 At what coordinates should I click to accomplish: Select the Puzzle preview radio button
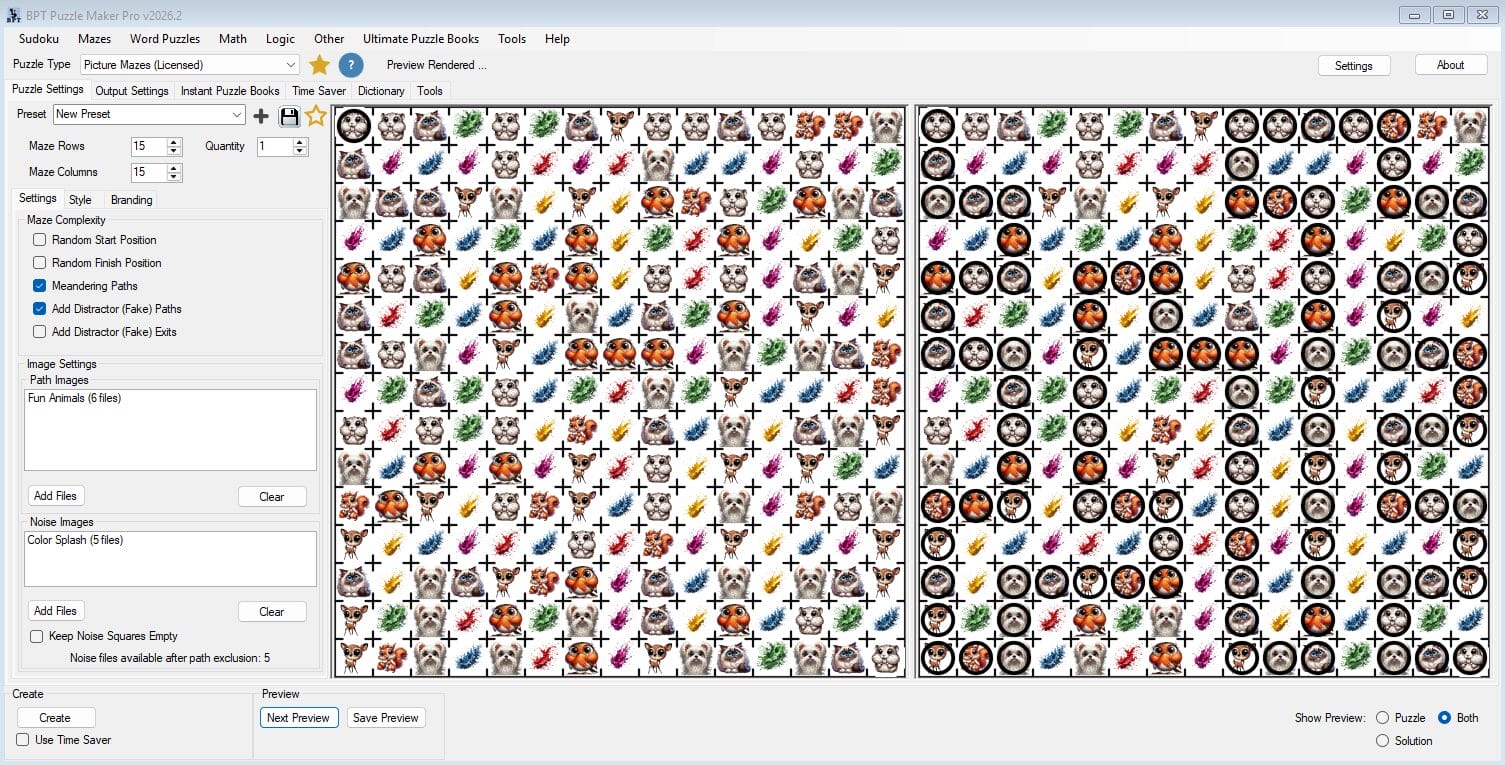(x=1383, y=718)
